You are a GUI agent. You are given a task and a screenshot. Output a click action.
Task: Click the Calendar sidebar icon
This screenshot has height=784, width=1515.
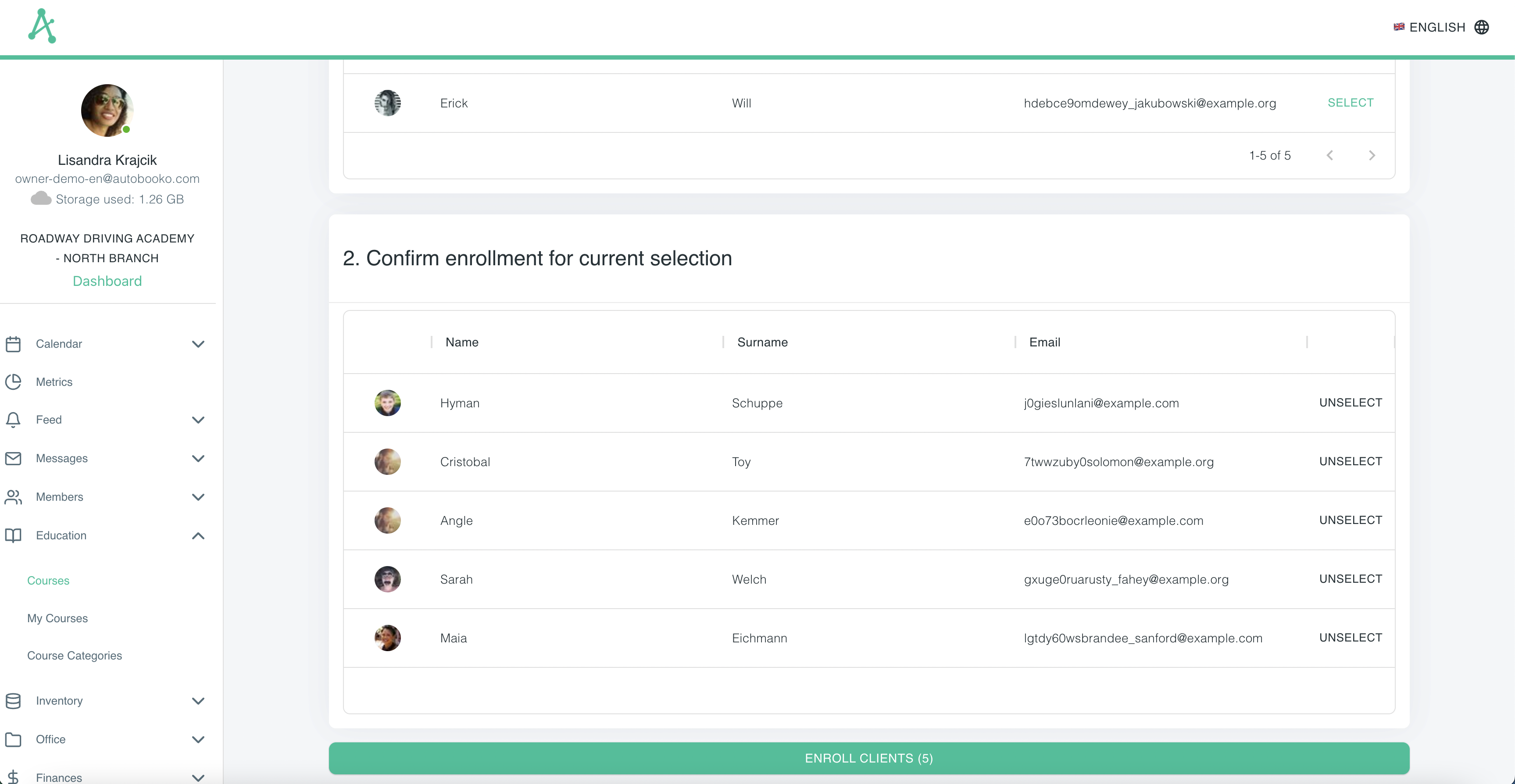tap(13, 344)
